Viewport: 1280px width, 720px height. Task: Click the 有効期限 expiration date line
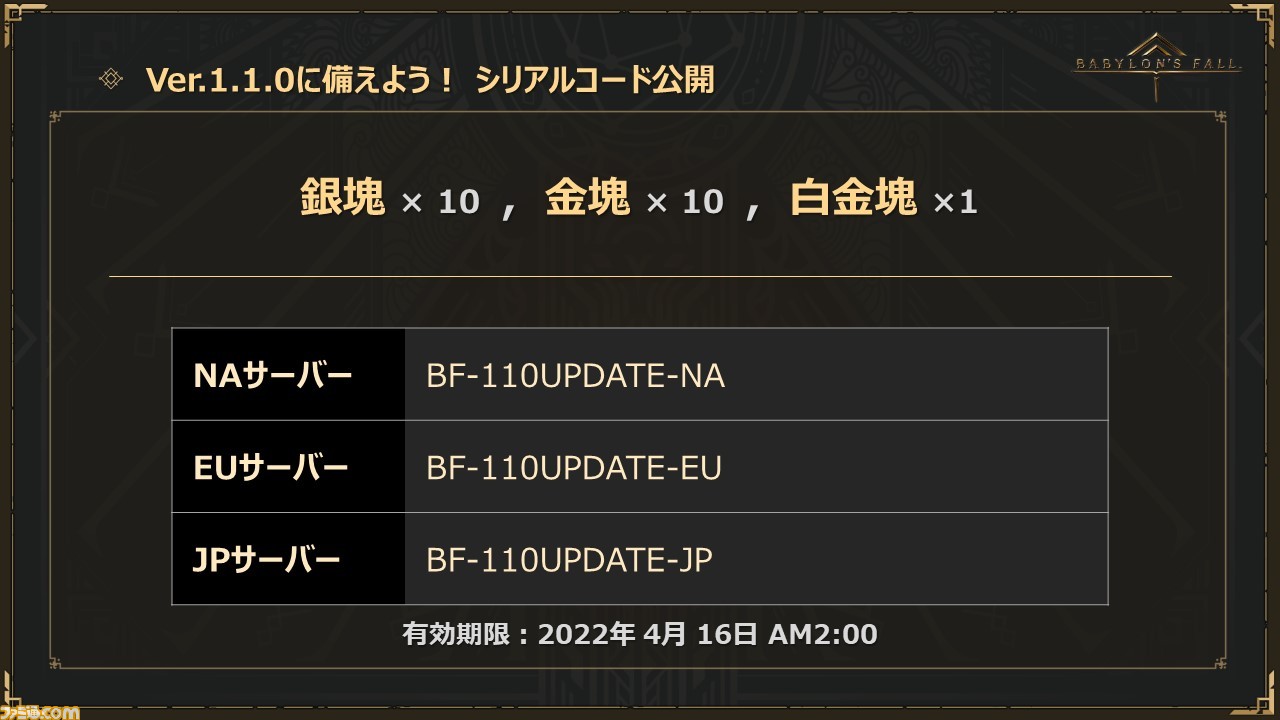pos(640,633)
